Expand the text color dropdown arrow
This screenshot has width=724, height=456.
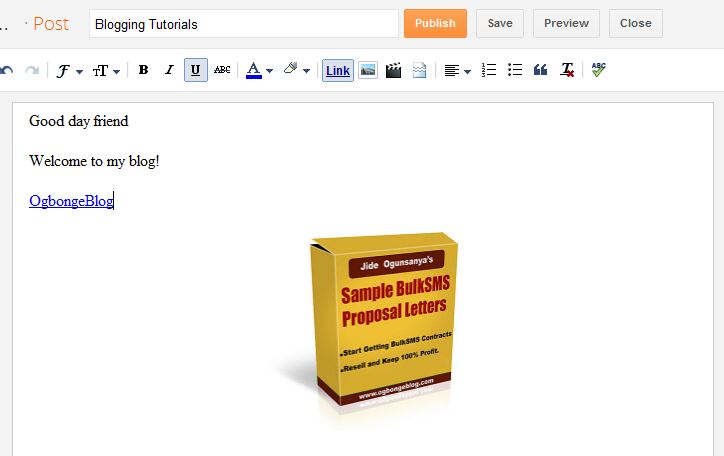[x=270, y=71]
